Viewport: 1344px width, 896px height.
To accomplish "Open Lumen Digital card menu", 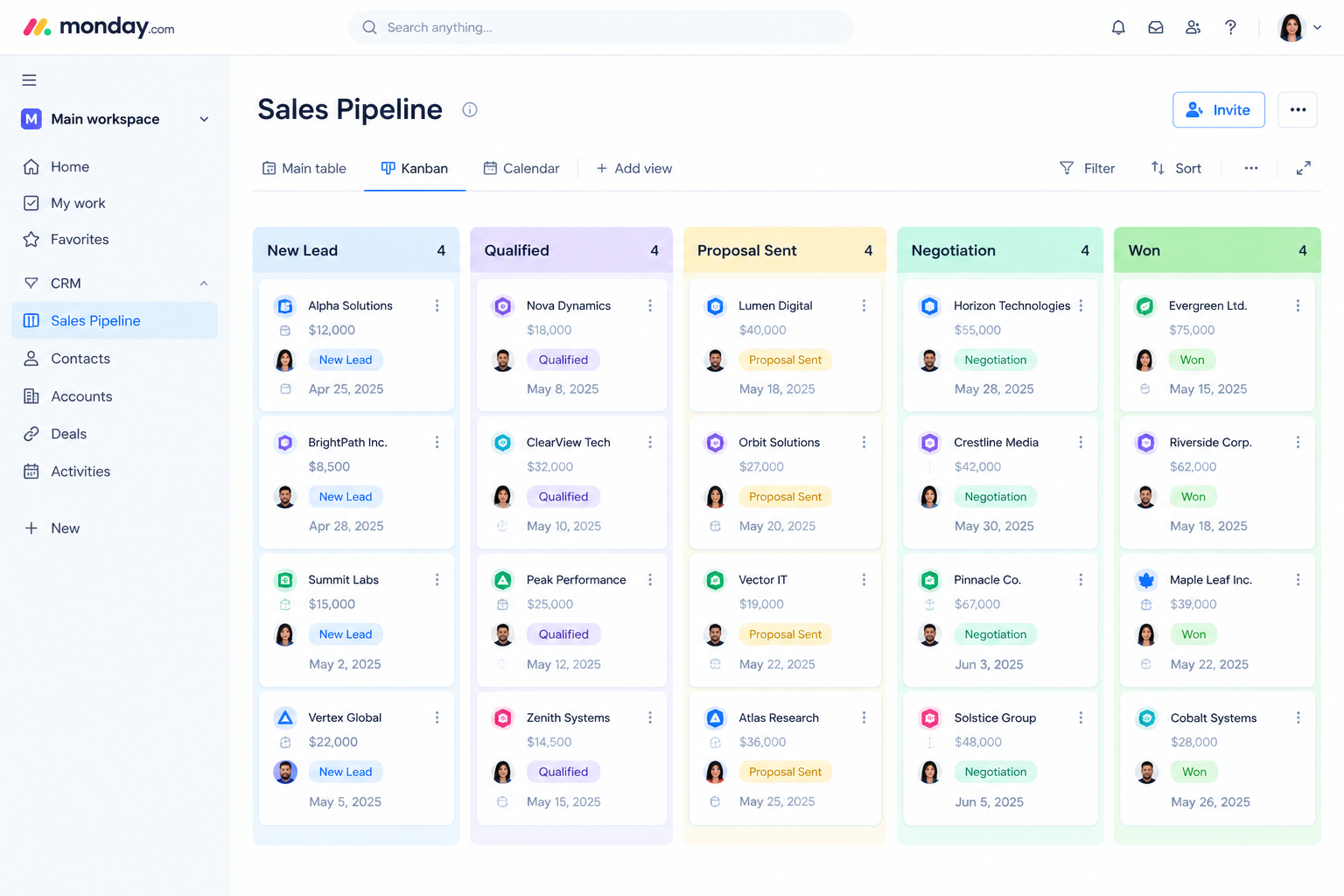I will click(x=864, y=305).
